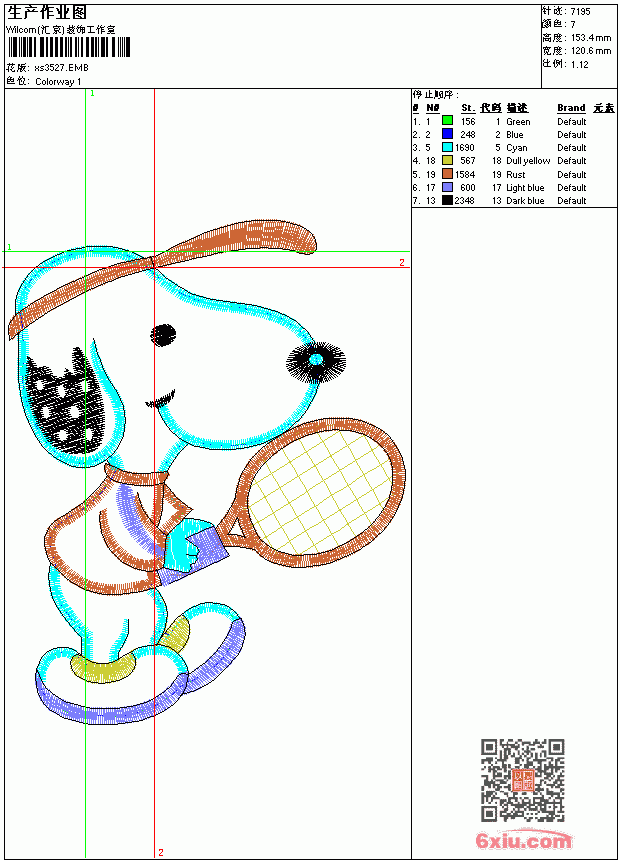This screenshot has width=620, height=860.
Task: Click the 6xiu.com watermark logo
Action: click(523, 840)
